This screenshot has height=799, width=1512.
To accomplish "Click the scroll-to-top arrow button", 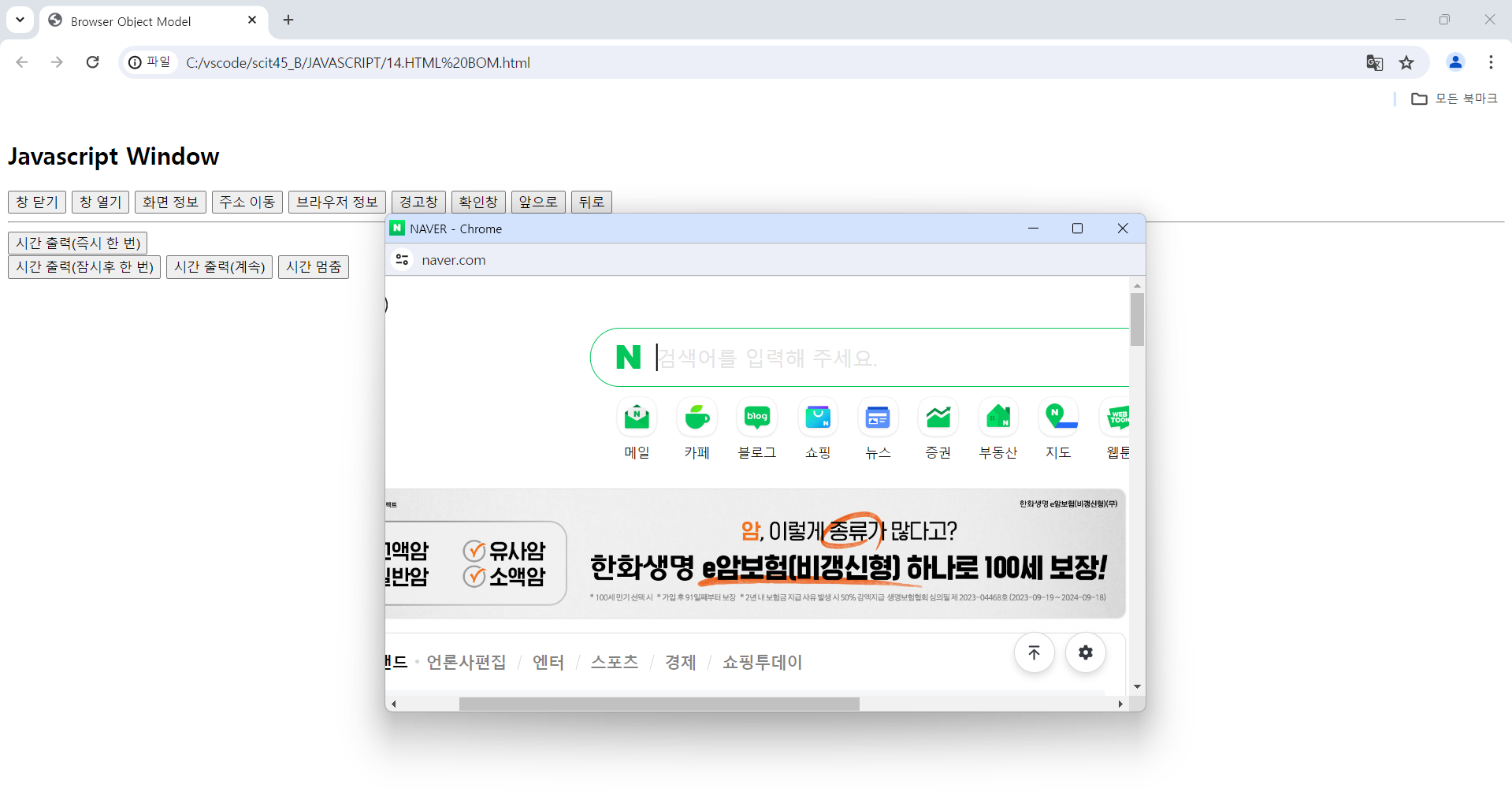I will 1035,652.
